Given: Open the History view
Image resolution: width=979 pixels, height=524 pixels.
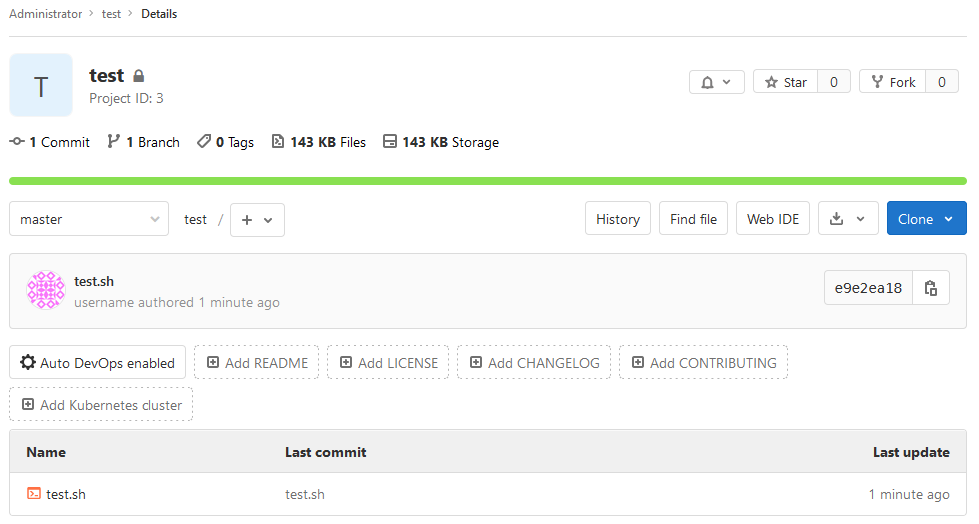Looking at the screenshot, I should pos(617,219).
